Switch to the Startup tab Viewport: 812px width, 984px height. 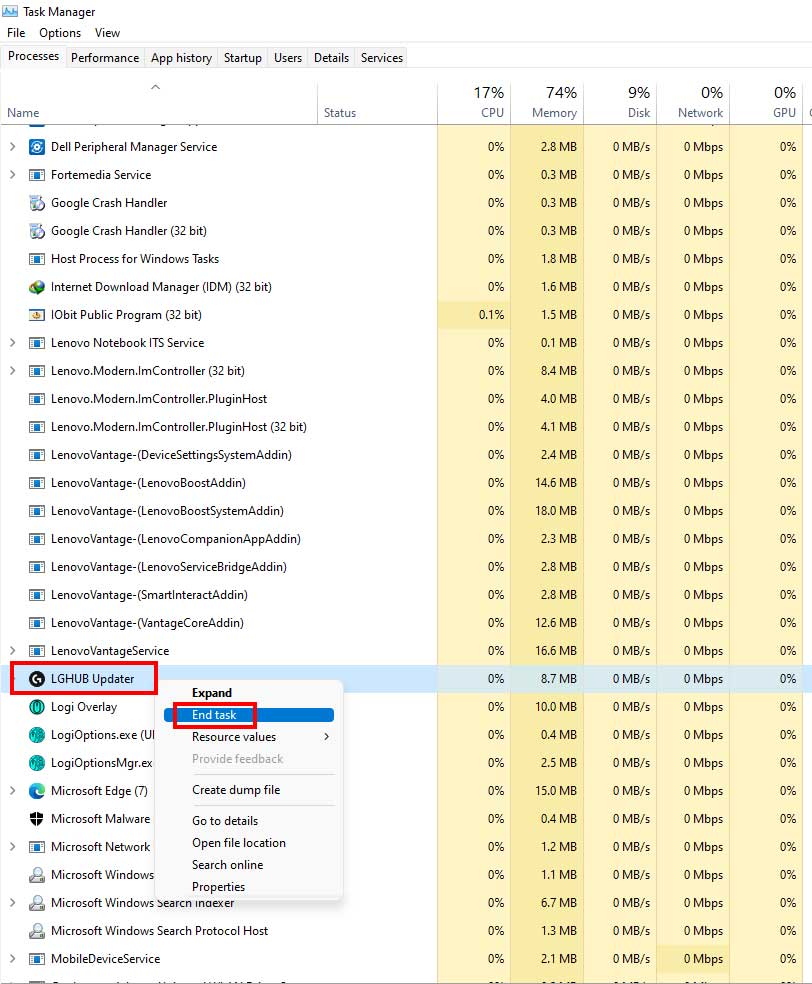click(x=243, y=58)
